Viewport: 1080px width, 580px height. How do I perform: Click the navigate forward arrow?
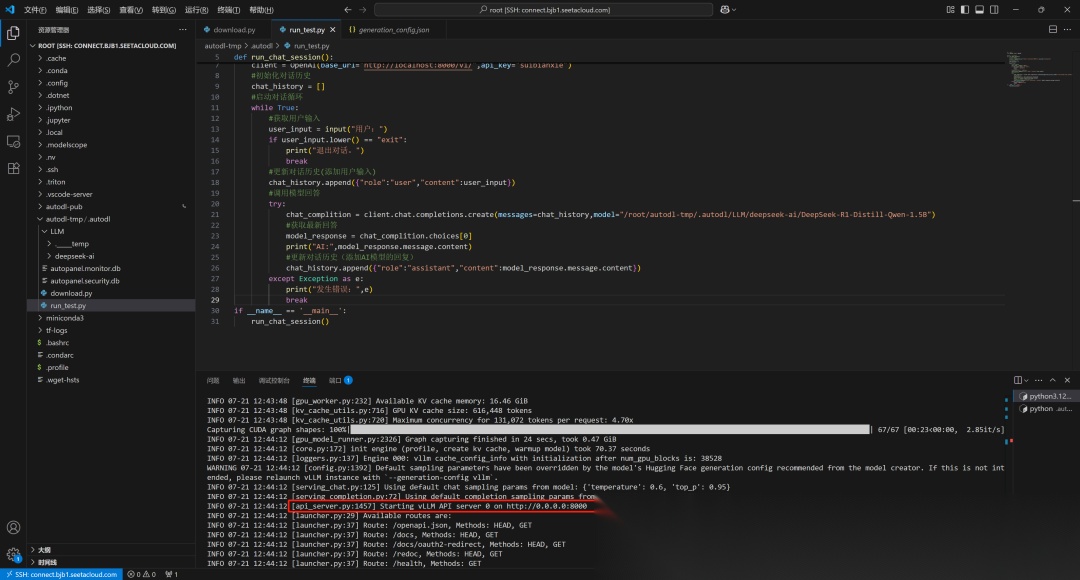[x=363, y=10]
